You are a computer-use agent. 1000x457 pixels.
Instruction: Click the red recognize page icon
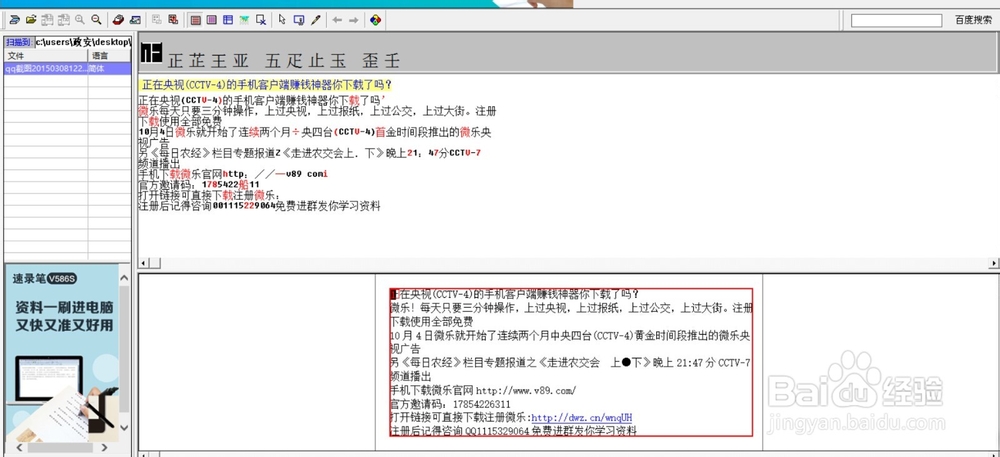point(173,20)
